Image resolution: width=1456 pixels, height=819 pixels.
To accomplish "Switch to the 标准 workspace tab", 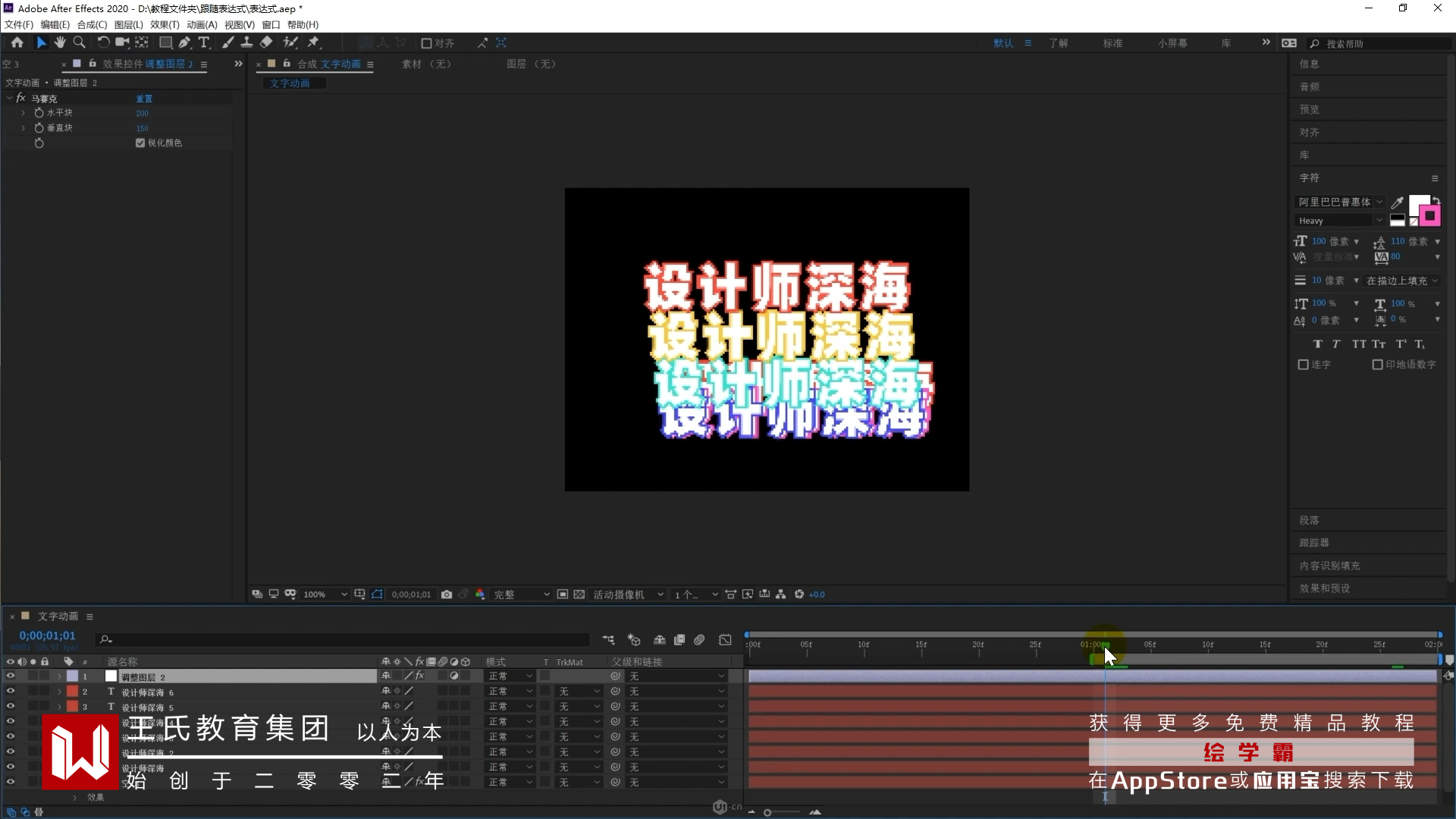I will coord(1112,43).
